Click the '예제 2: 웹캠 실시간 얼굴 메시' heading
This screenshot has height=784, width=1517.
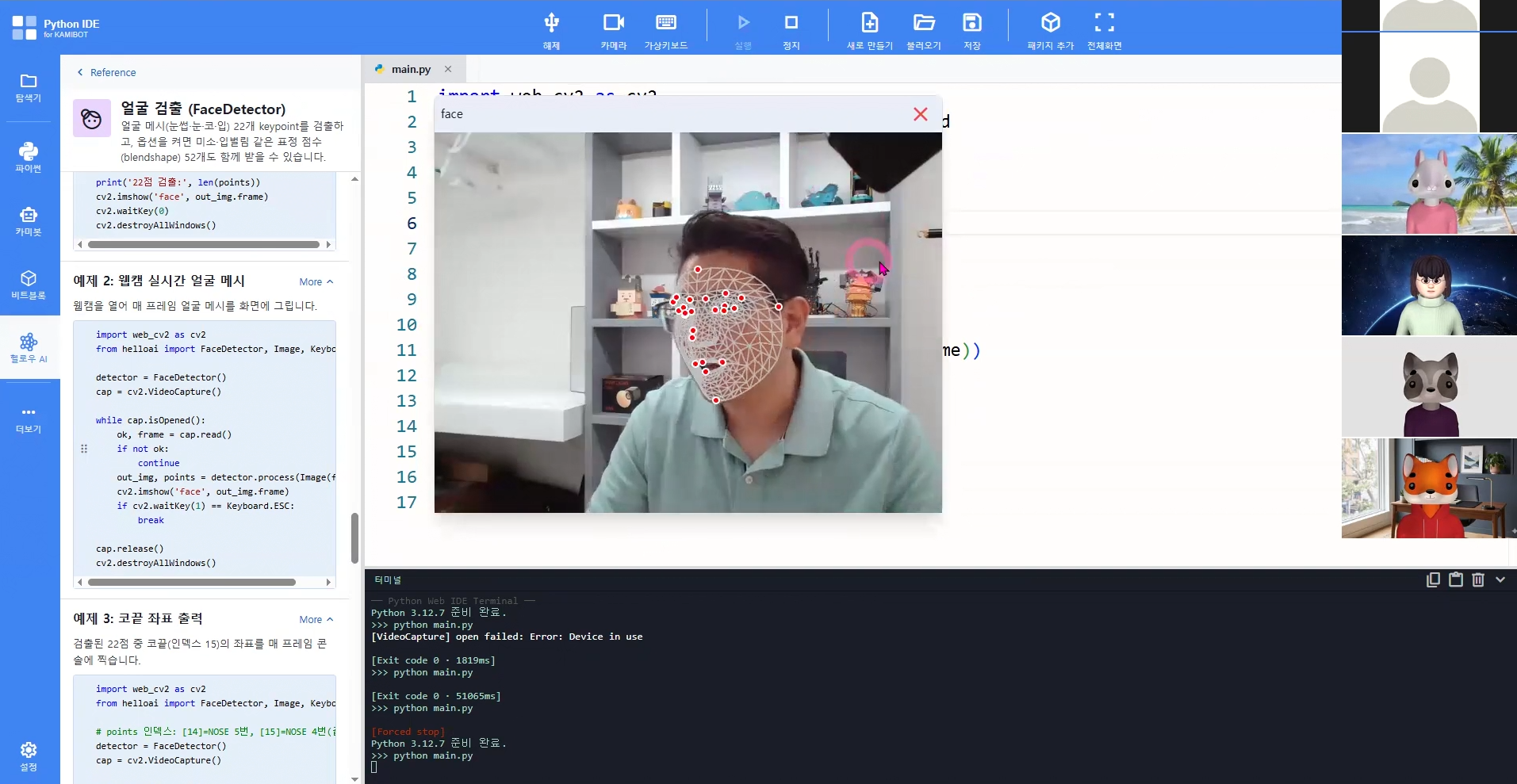tap(159, 281)
